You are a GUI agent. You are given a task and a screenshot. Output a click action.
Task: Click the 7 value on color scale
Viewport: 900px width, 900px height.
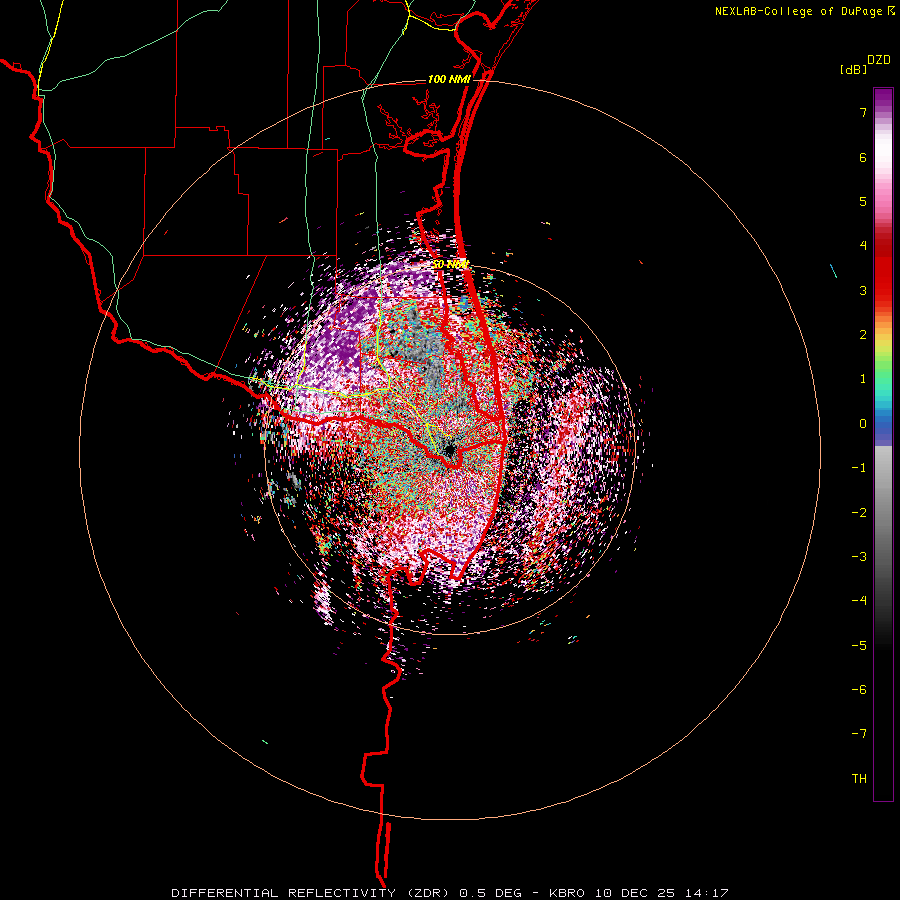(x=863, y=112)
